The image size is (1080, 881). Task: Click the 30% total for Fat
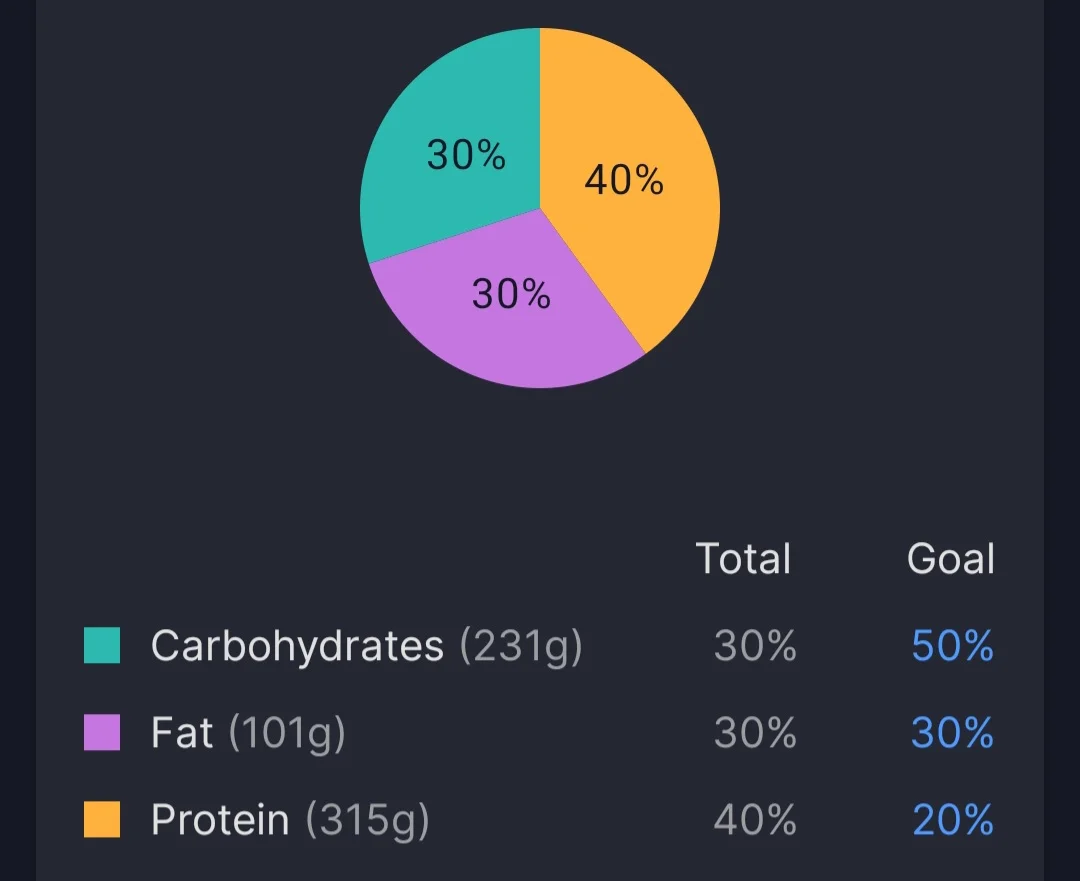[x=755, y=733]
